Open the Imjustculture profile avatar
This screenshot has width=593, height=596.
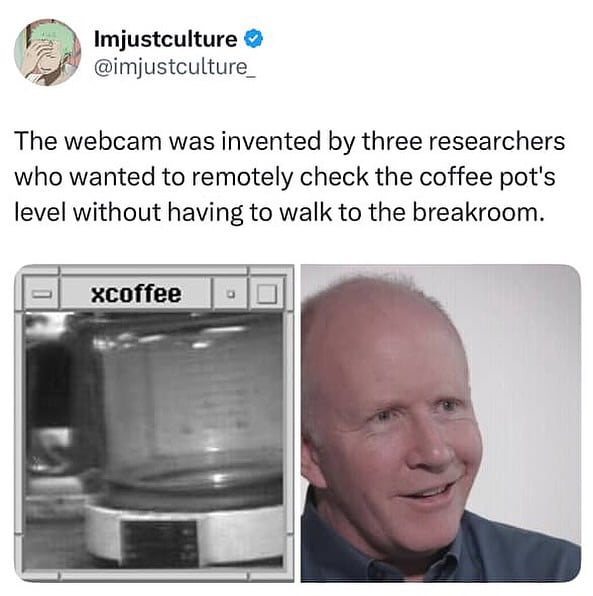pos(48,52)
